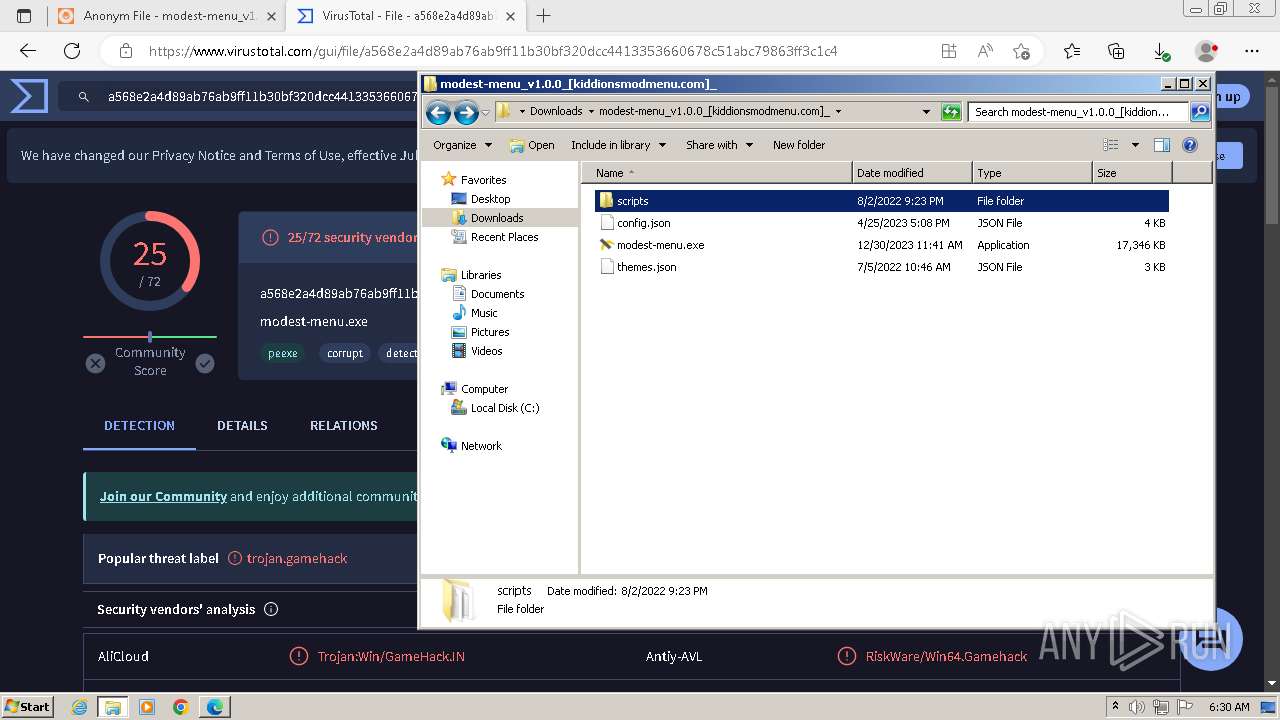Open Edge tab actions menu icon
The image size is (1280, 720).
point(24,16)
